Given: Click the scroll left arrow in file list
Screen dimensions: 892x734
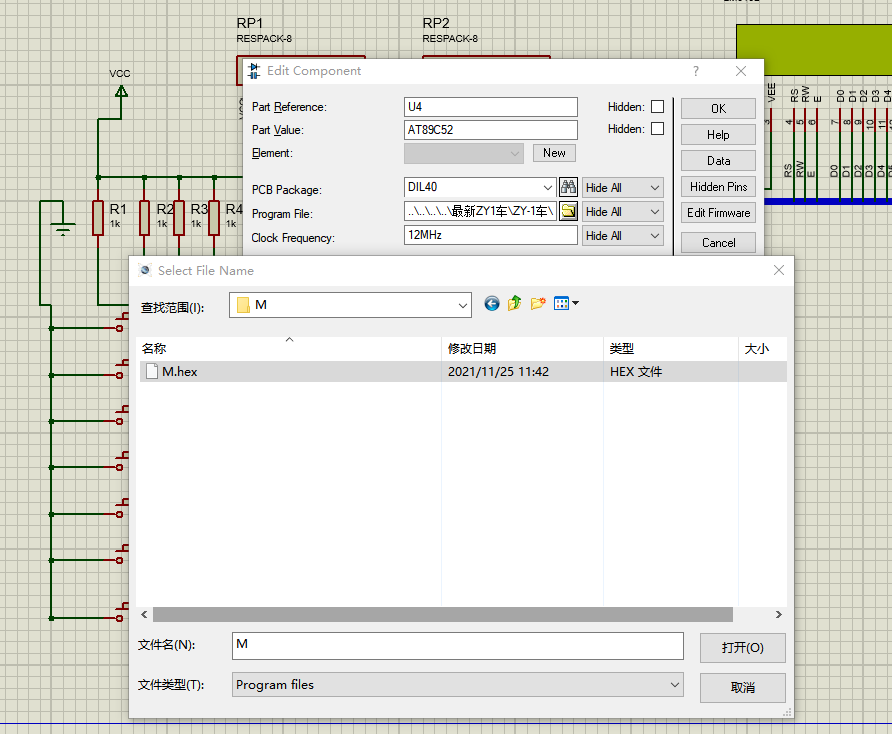Looking at the screenshot, I should point(144,615).
